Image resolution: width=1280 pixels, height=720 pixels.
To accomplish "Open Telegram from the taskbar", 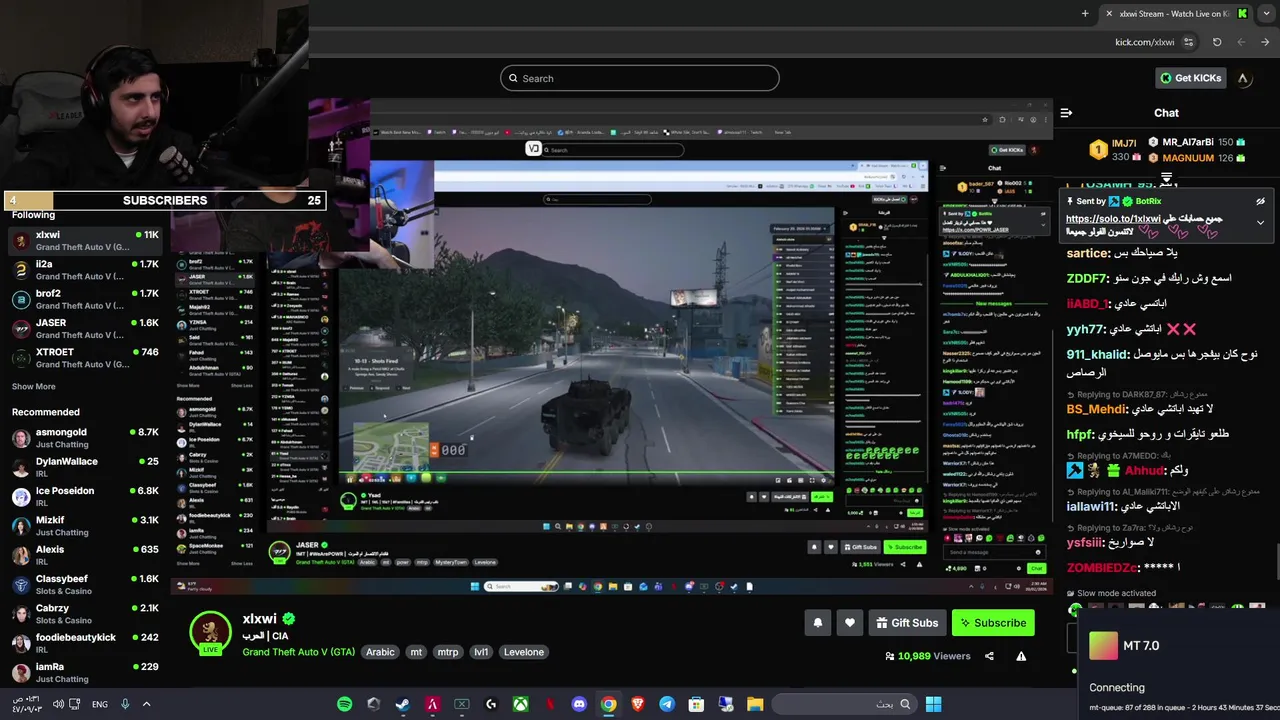I will click(667, 704).
